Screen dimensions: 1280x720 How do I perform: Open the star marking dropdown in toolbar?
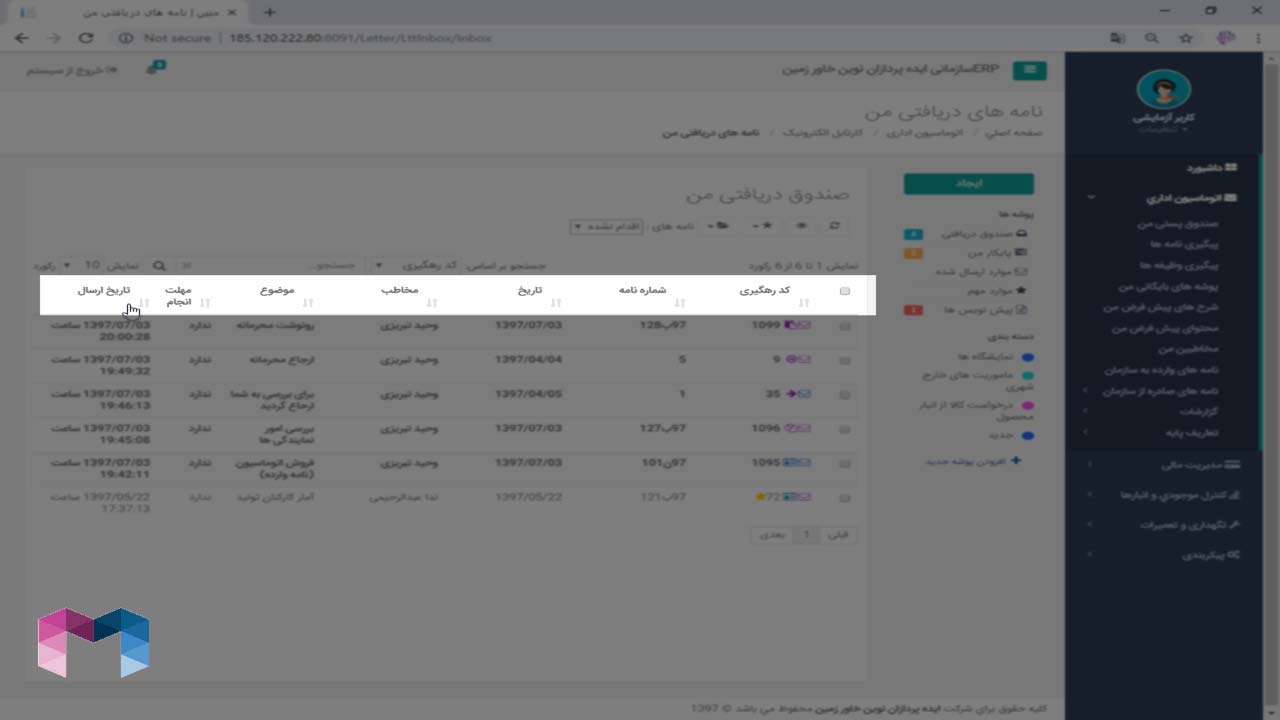[x=764, y=227]
